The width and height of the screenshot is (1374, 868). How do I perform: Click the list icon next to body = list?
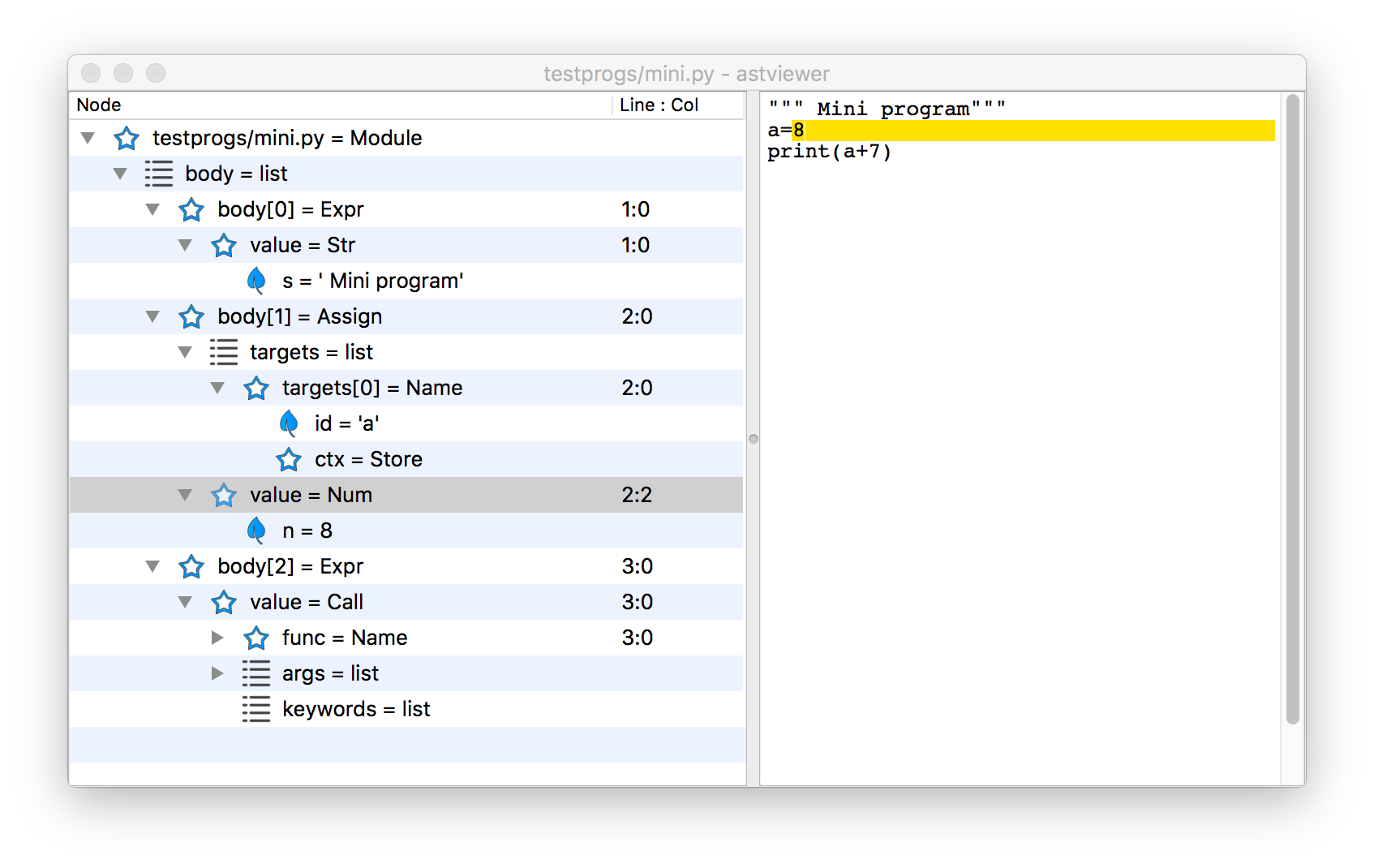click(x=159, y=174)
